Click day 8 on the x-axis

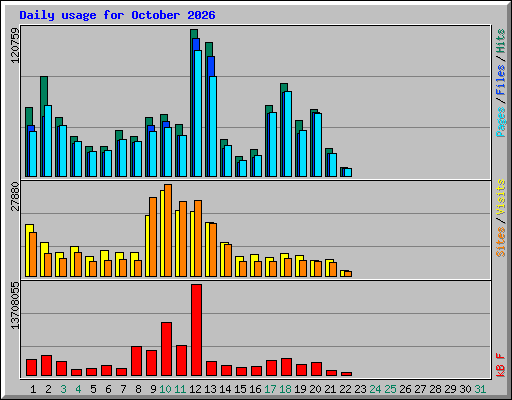click(138, 389)
